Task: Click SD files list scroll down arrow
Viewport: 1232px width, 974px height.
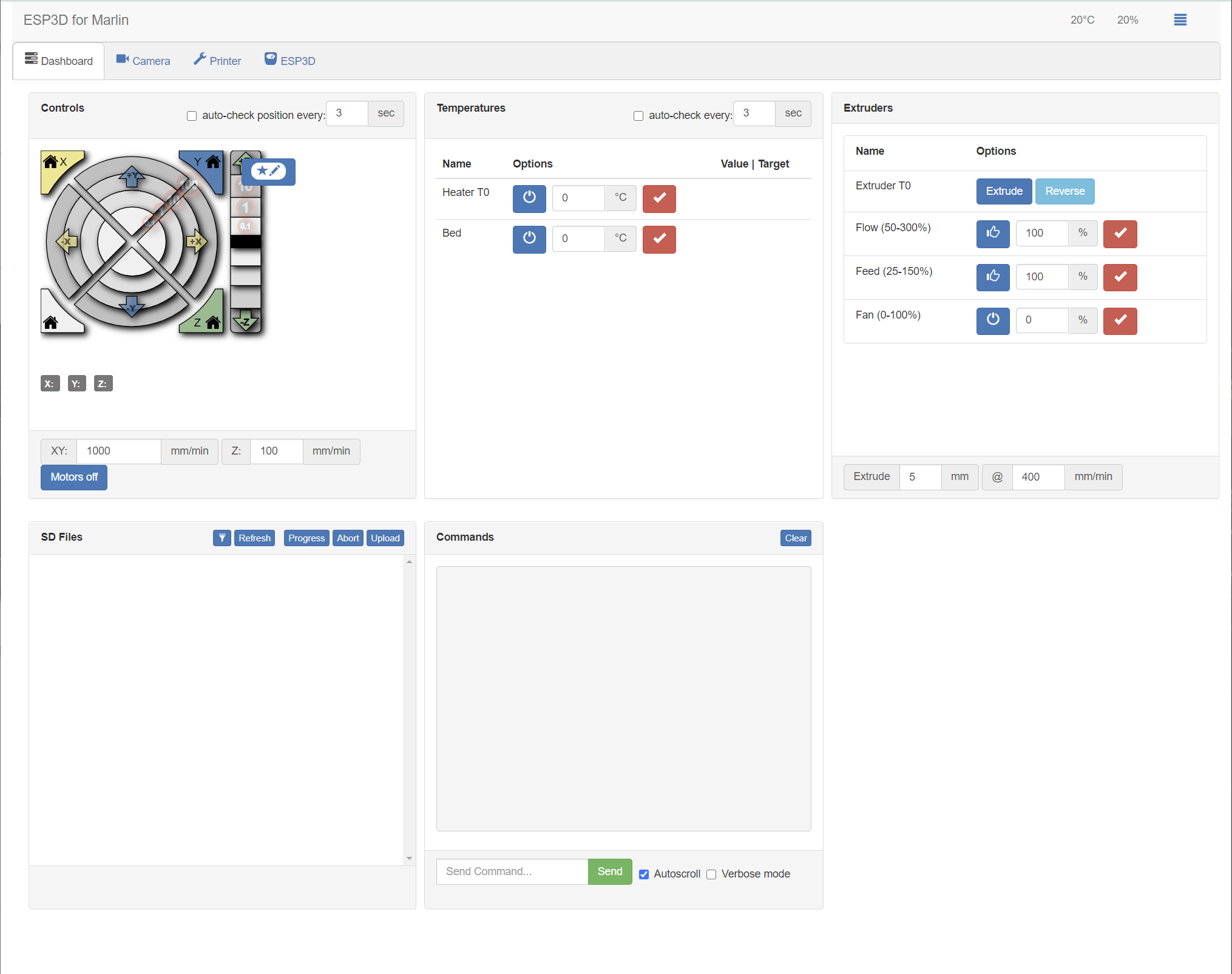Action: pyautogui.click(x=409, y=858)
